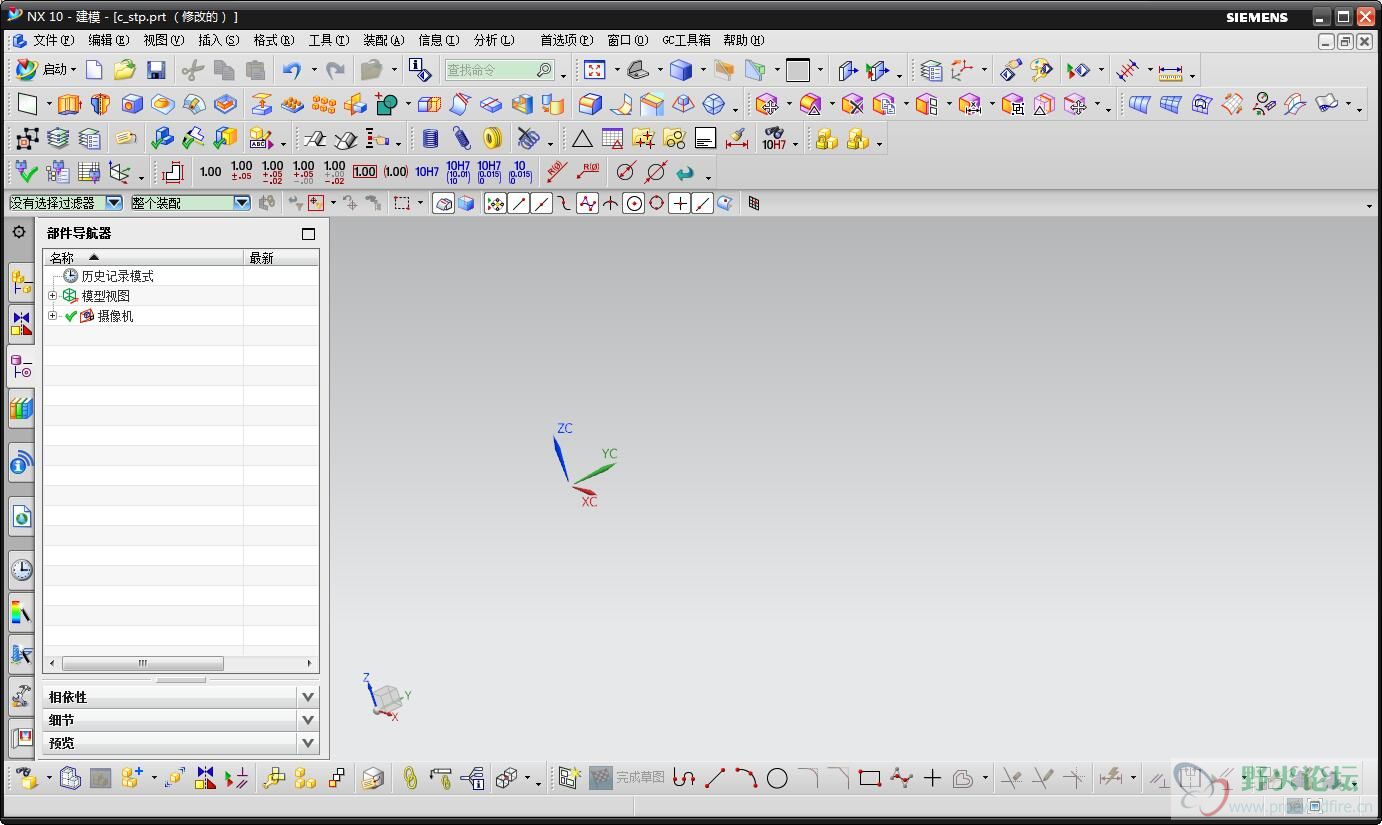Click the 10H7 fit tolerance dimension icon
1382x825 pixels.
tap(427, 172)
